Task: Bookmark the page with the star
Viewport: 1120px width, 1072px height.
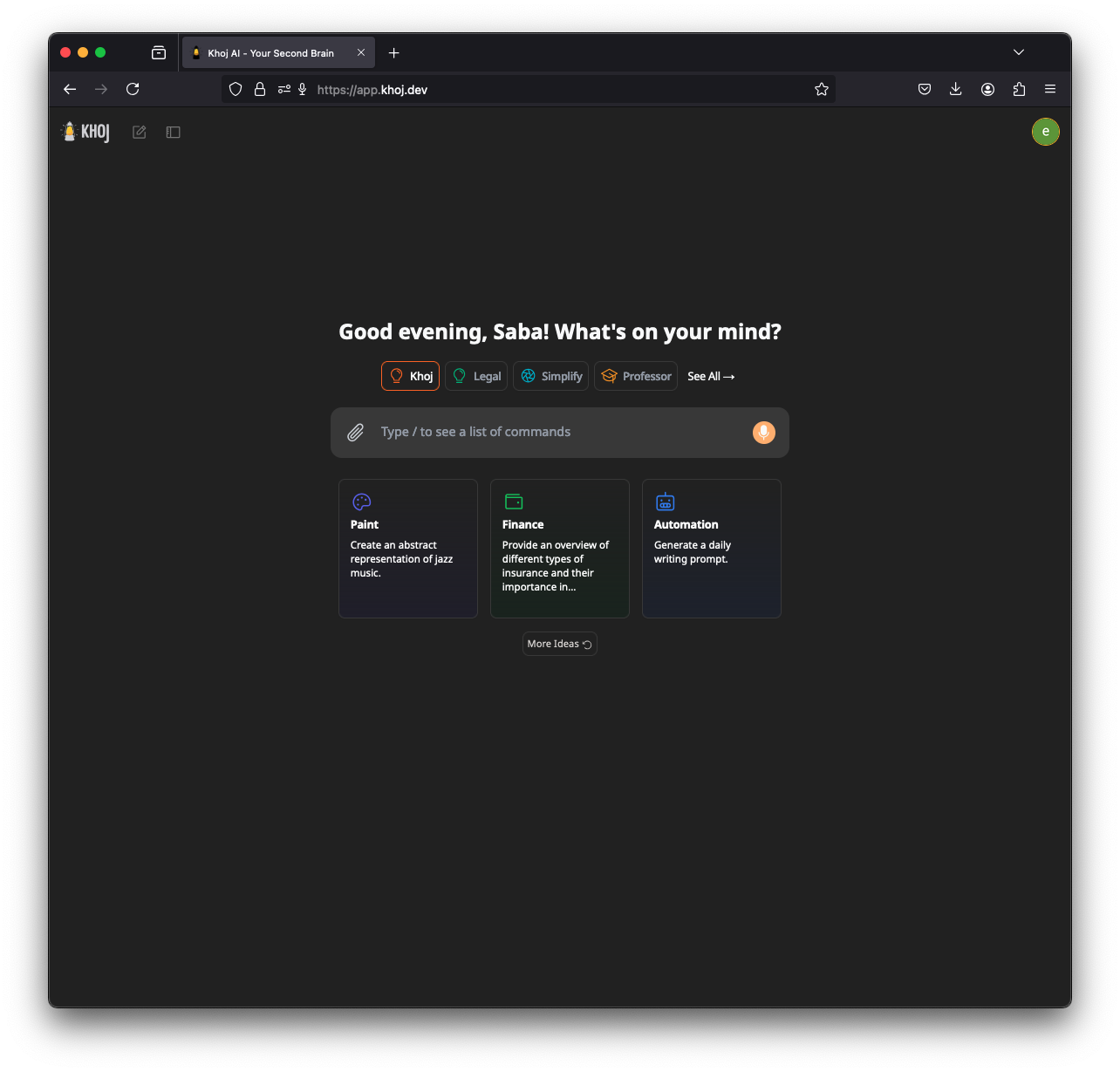Action: (x=821, y=89)
